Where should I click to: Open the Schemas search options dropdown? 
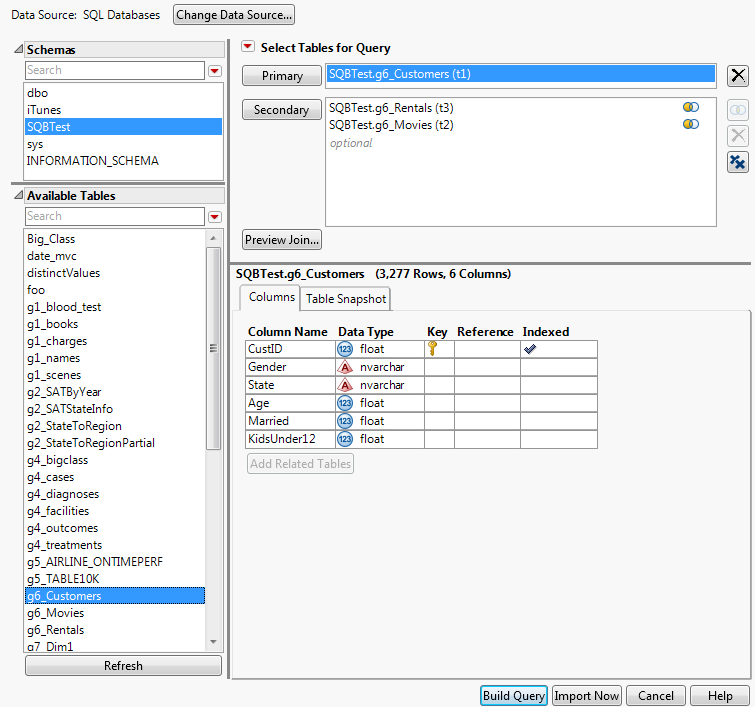214,71
